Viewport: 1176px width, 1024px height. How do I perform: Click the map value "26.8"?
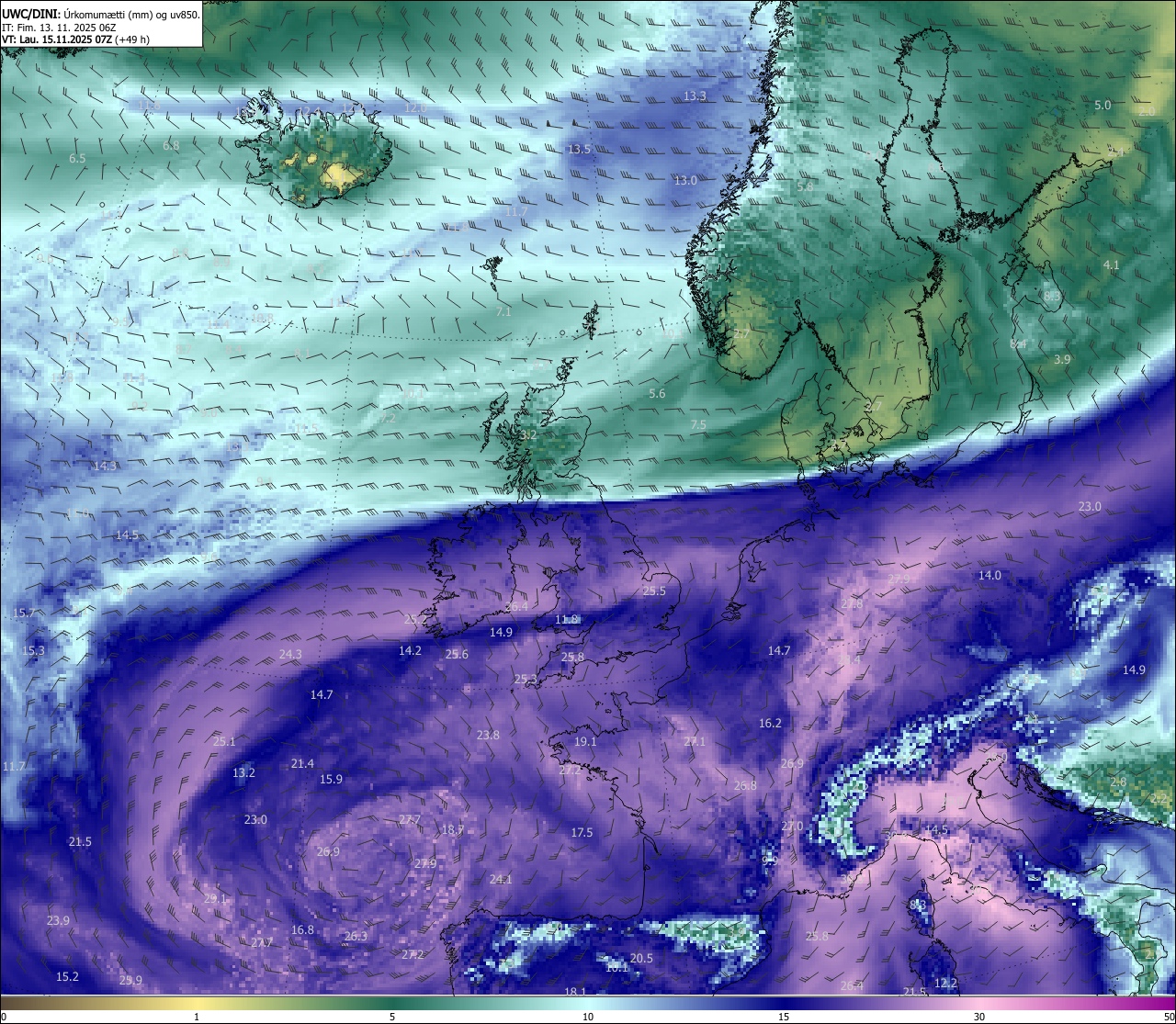[x=745, y=786]
